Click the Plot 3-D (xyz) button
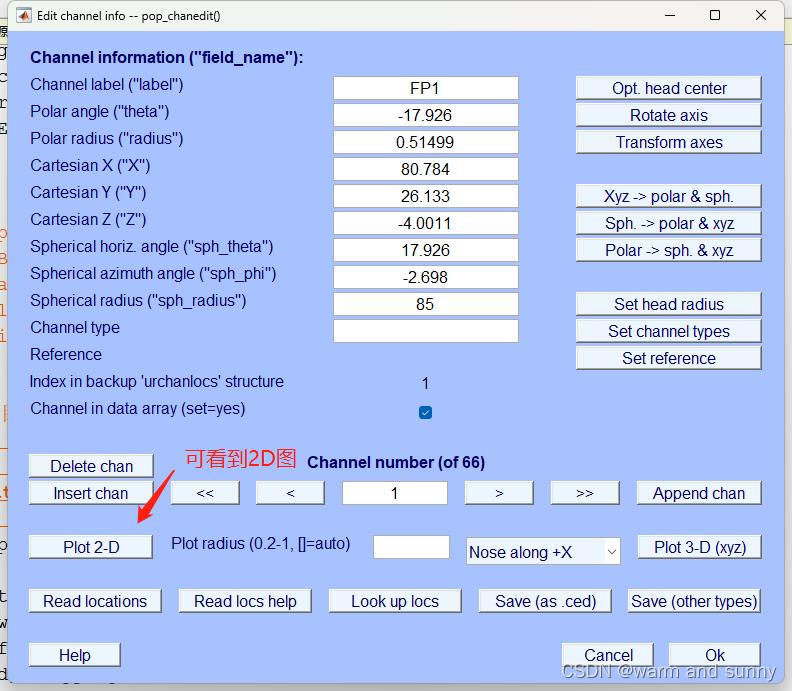The height and width of the screenshot is (691, 792). pos(700,547)
